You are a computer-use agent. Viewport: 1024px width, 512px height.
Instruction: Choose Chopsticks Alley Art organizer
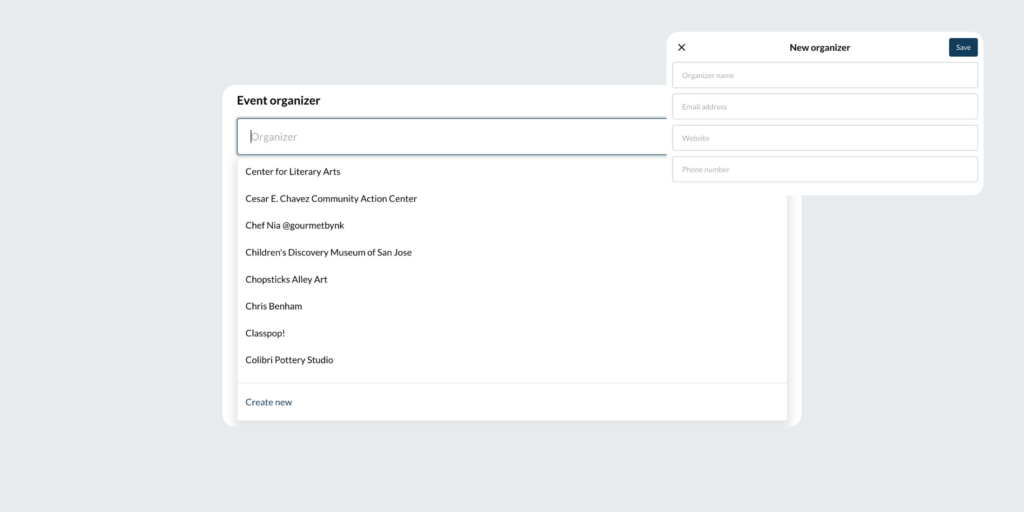(x=286, y=280)
